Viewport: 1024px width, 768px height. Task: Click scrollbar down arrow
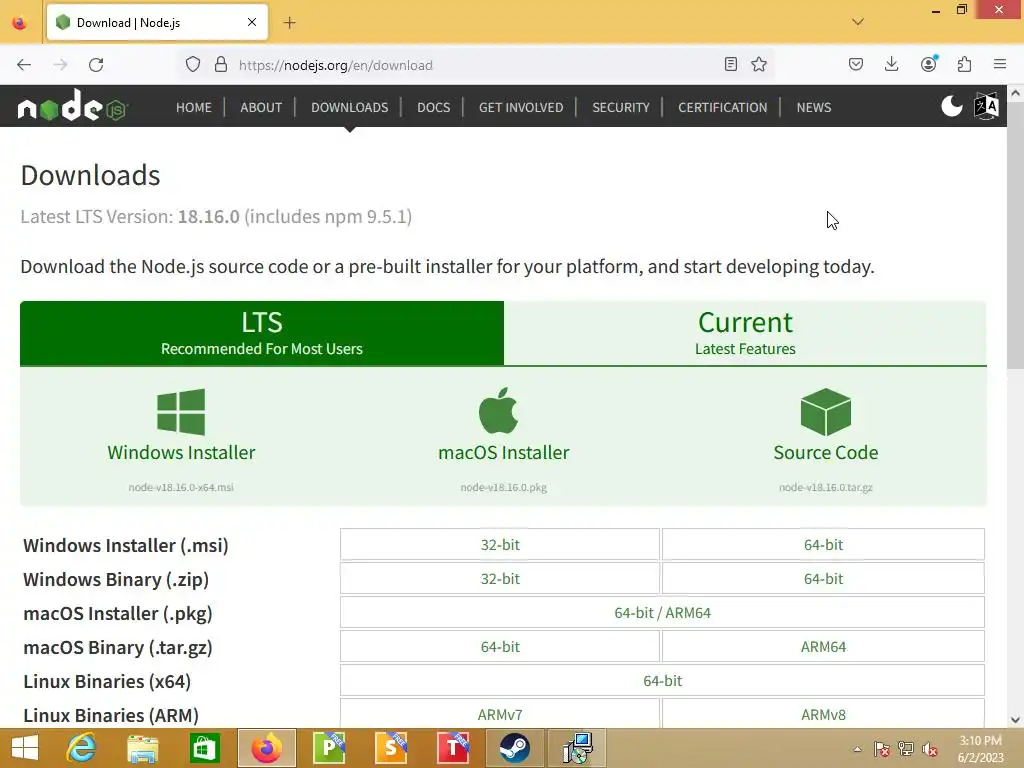pyautogui.click(x=1015, y=720)
